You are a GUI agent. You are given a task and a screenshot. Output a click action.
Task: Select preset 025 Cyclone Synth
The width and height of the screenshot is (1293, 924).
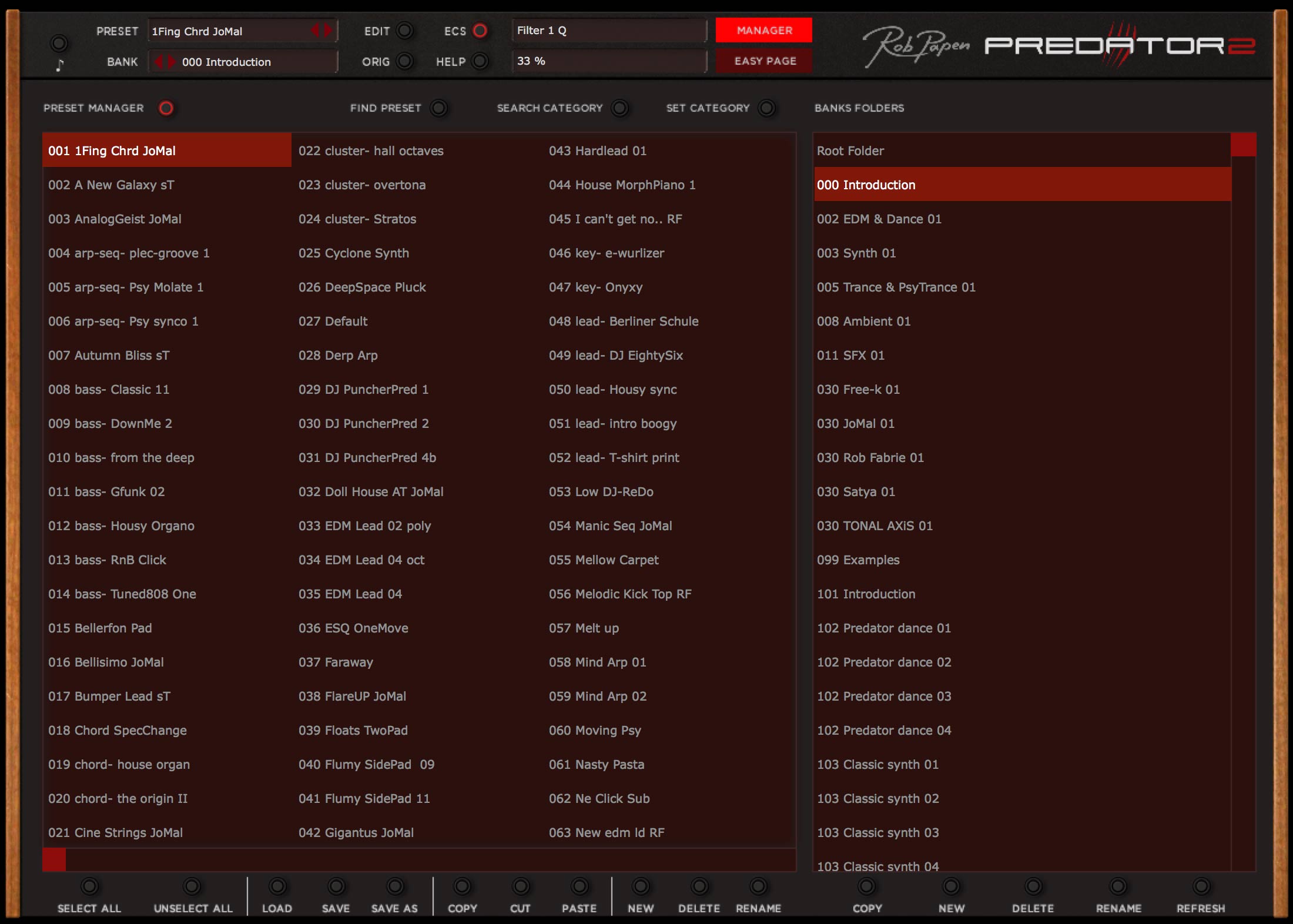point(417,253)
